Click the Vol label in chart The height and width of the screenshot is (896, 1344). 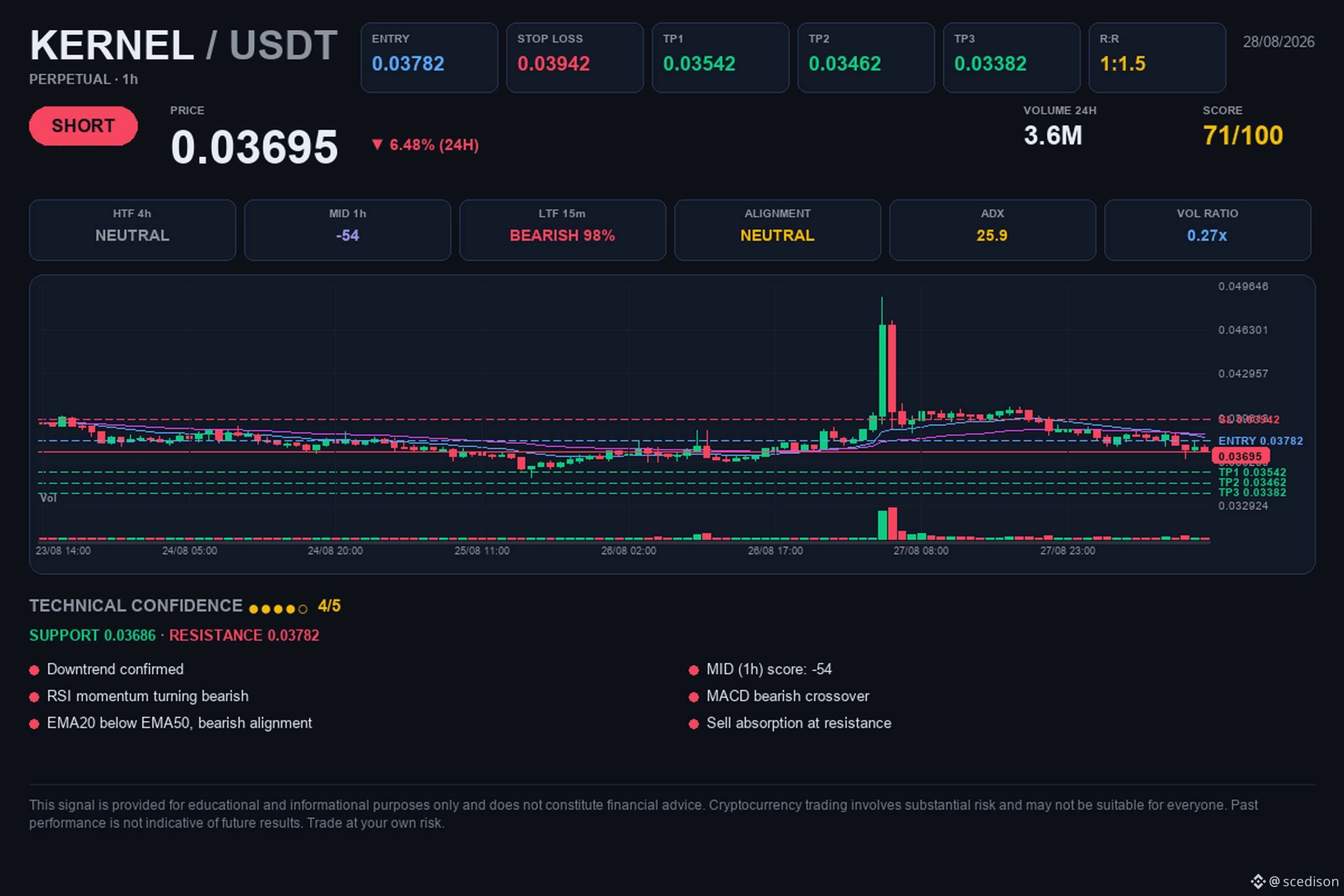48,498
